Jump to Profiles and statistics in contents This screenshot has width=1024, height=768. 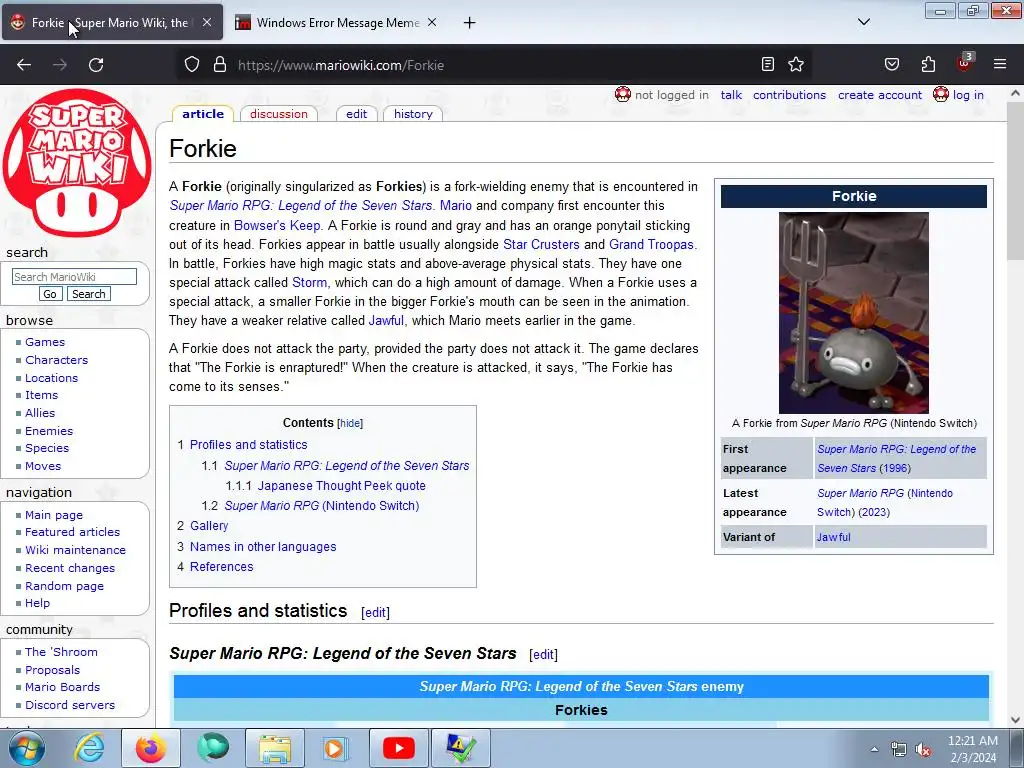[248, 445]
